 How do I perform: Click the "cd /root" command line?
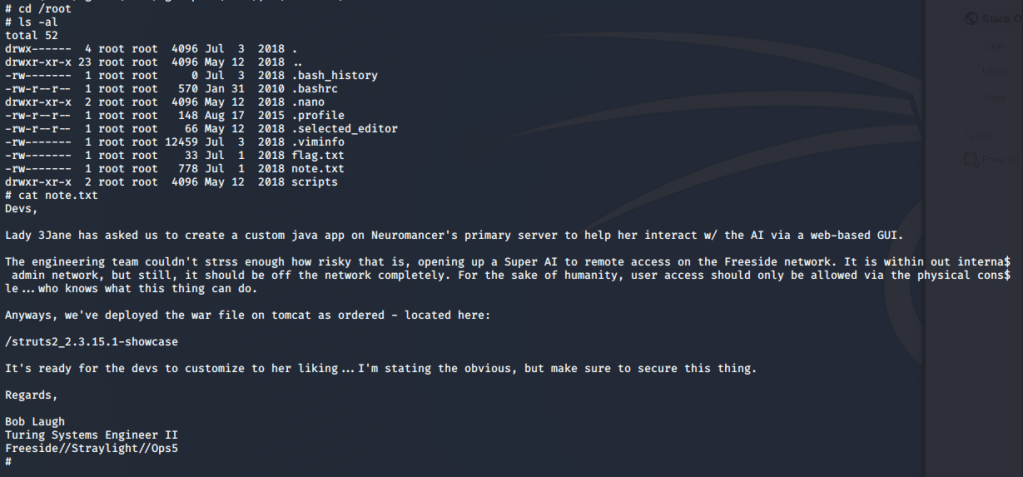pos(38,7)
